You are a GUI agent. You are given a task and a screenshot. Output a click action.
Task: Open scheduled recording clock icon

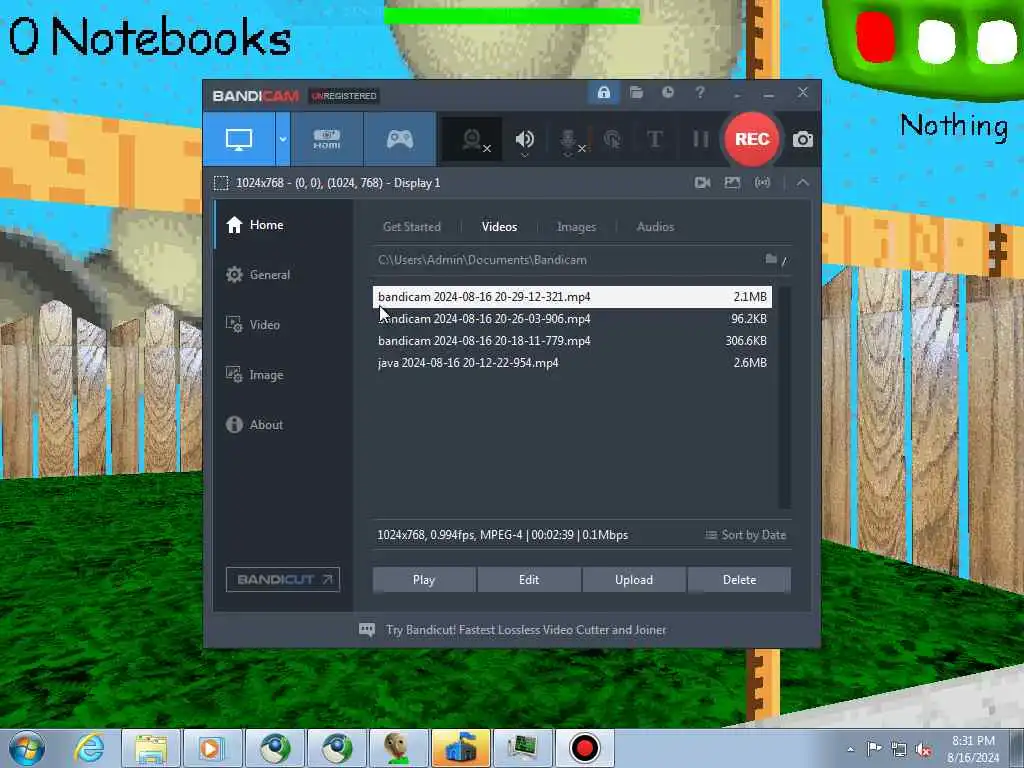667,93
